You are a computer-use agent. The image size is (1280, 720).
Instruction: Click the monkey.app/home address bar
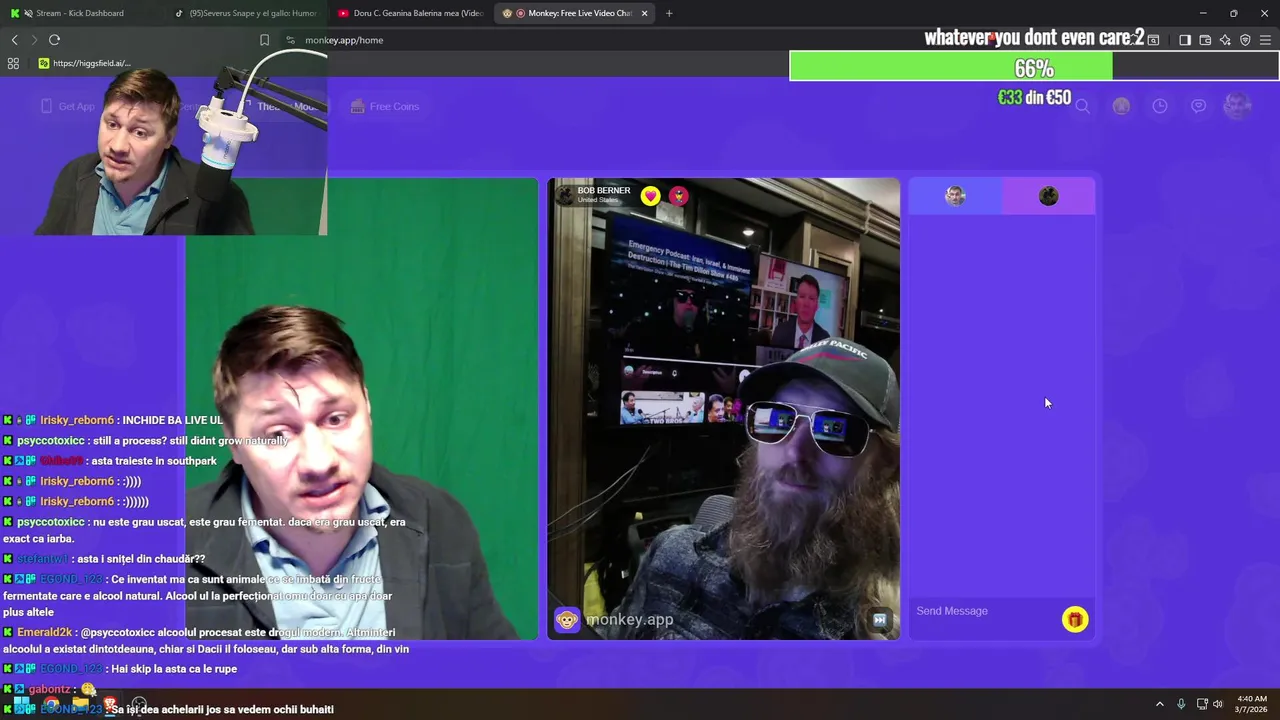tap(344, 40)
